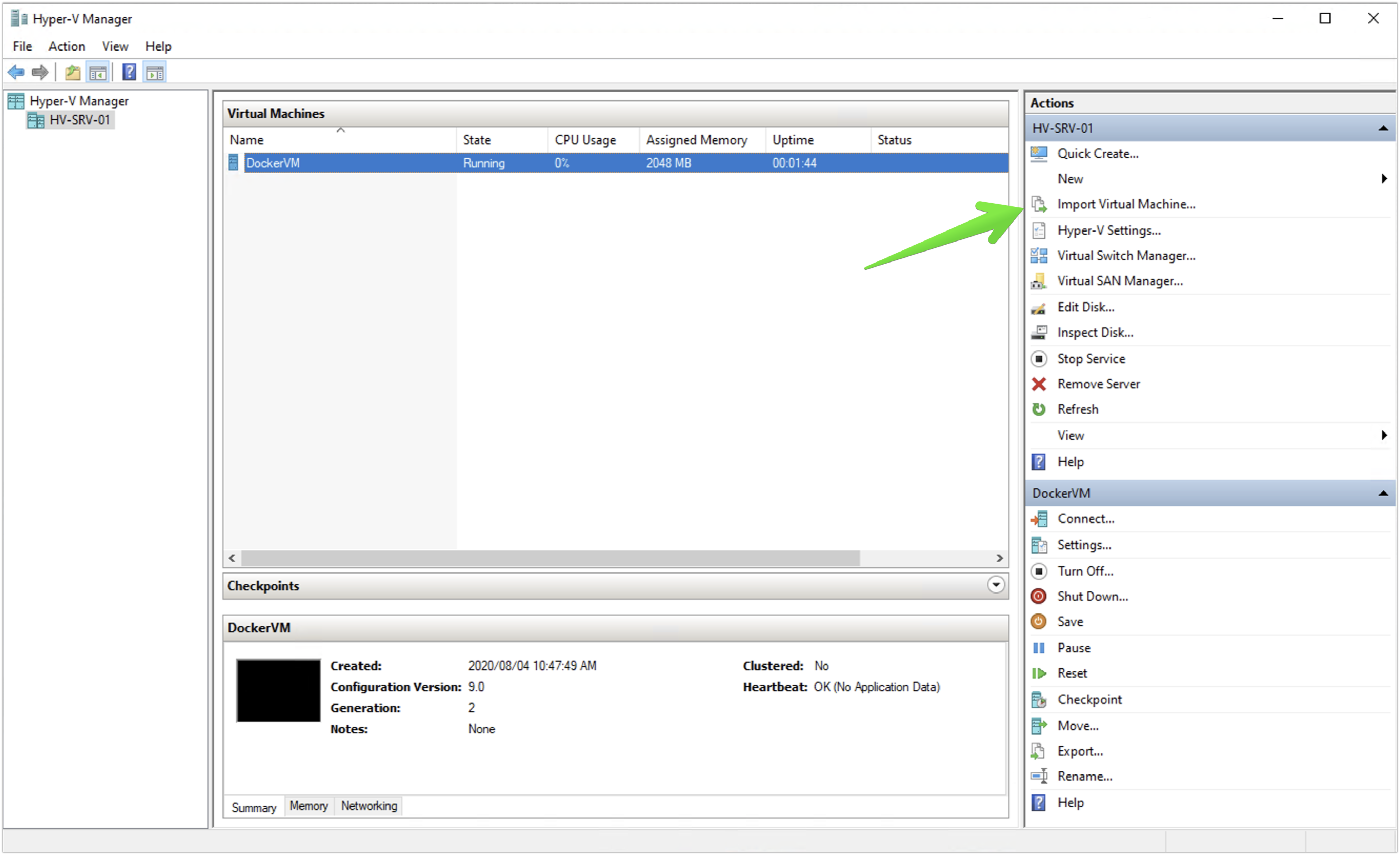Switch to the Summary tab

(x=253, y=807)
